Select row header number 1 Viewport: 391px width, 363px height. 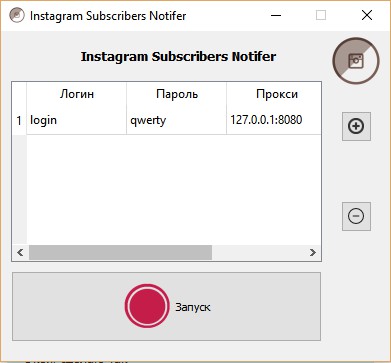click(x=19, y=121)
